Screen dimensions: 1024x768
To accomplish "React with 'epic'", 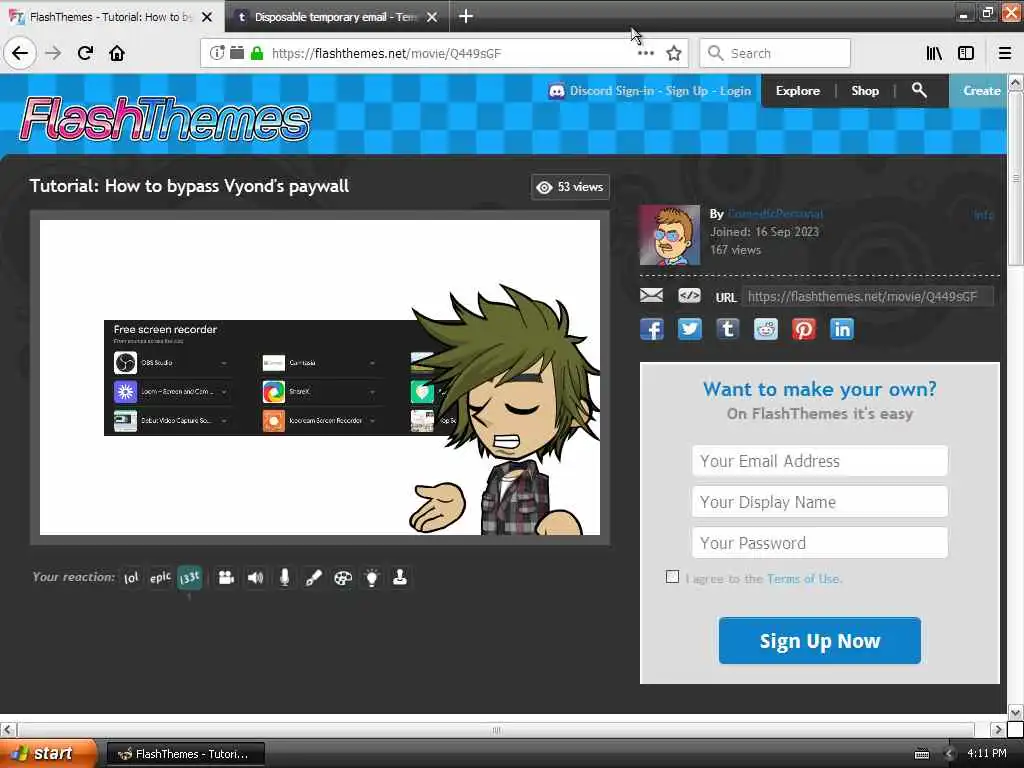I will 160,577.
